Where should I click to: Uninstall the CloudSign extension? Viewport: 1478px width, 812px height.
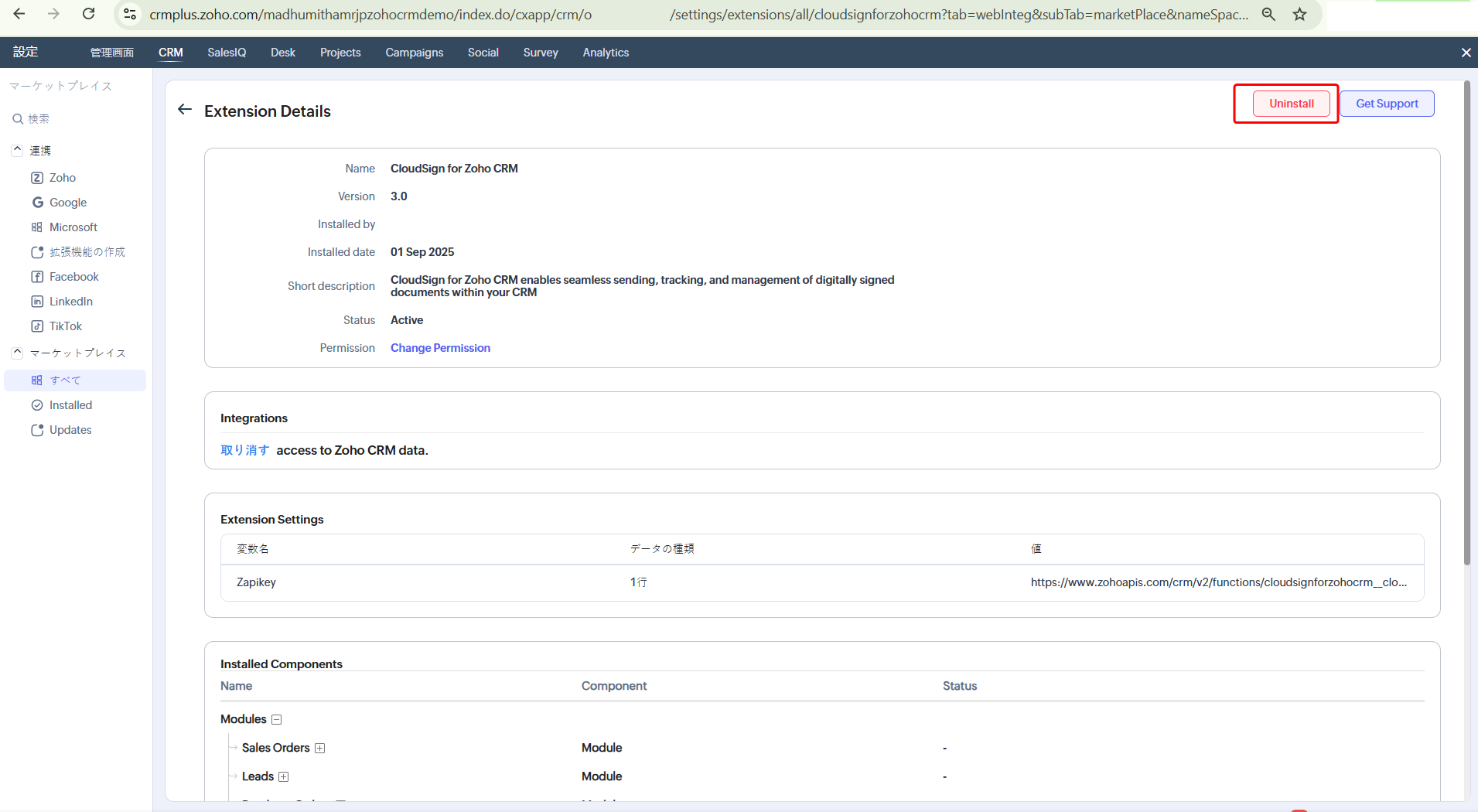coord(1292,104)
